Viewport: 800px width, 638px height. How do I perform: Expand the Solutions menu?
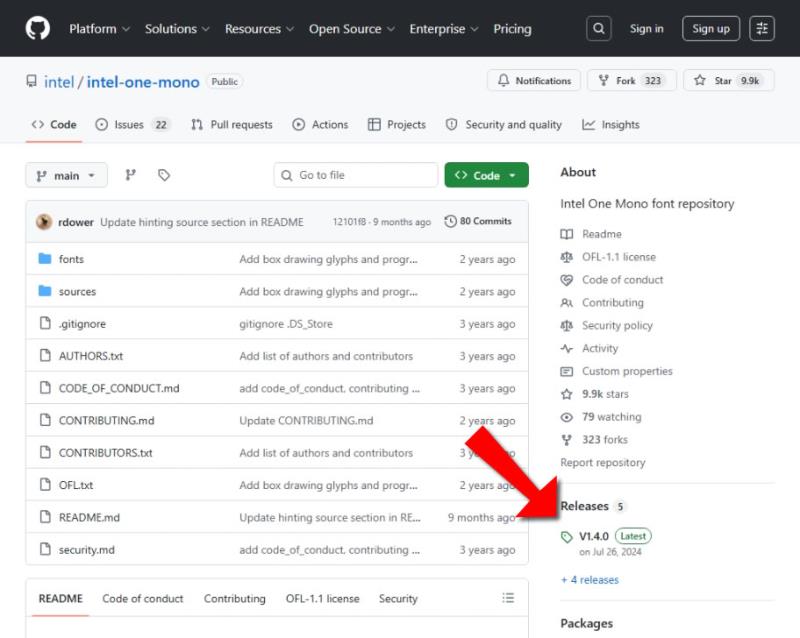click(177, 29)
